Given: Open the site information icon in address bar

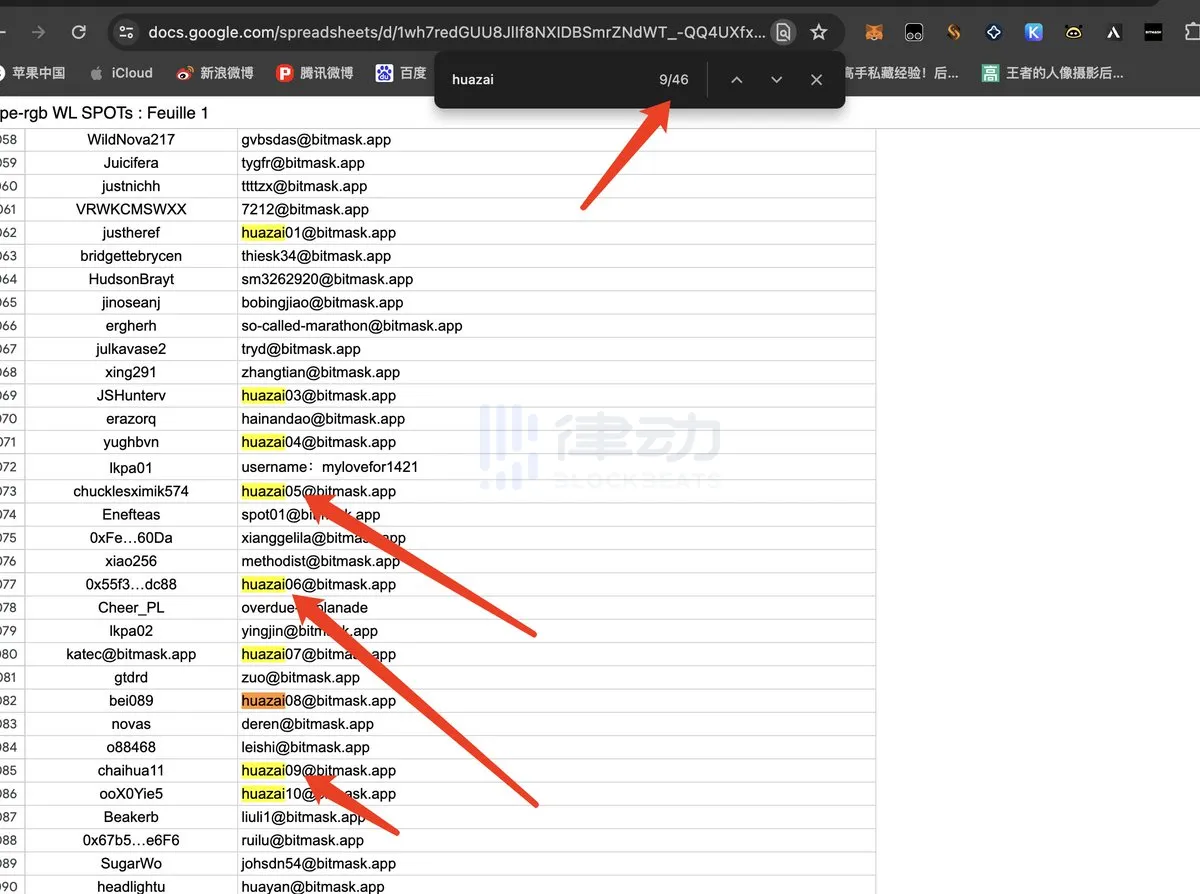Looking at the screenshot, I should click(x=126, y=32).
